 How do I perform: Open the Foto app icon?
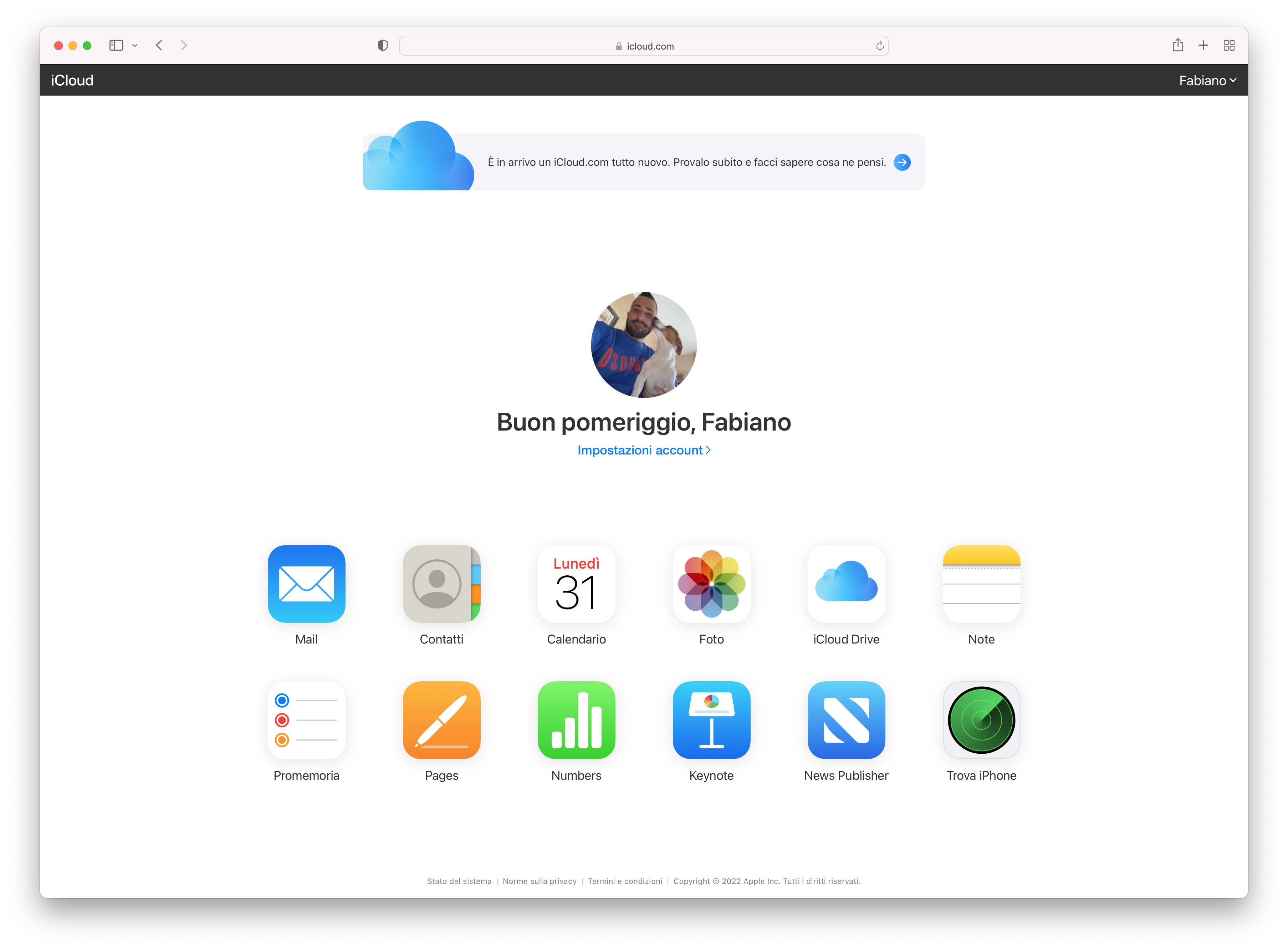711,583
